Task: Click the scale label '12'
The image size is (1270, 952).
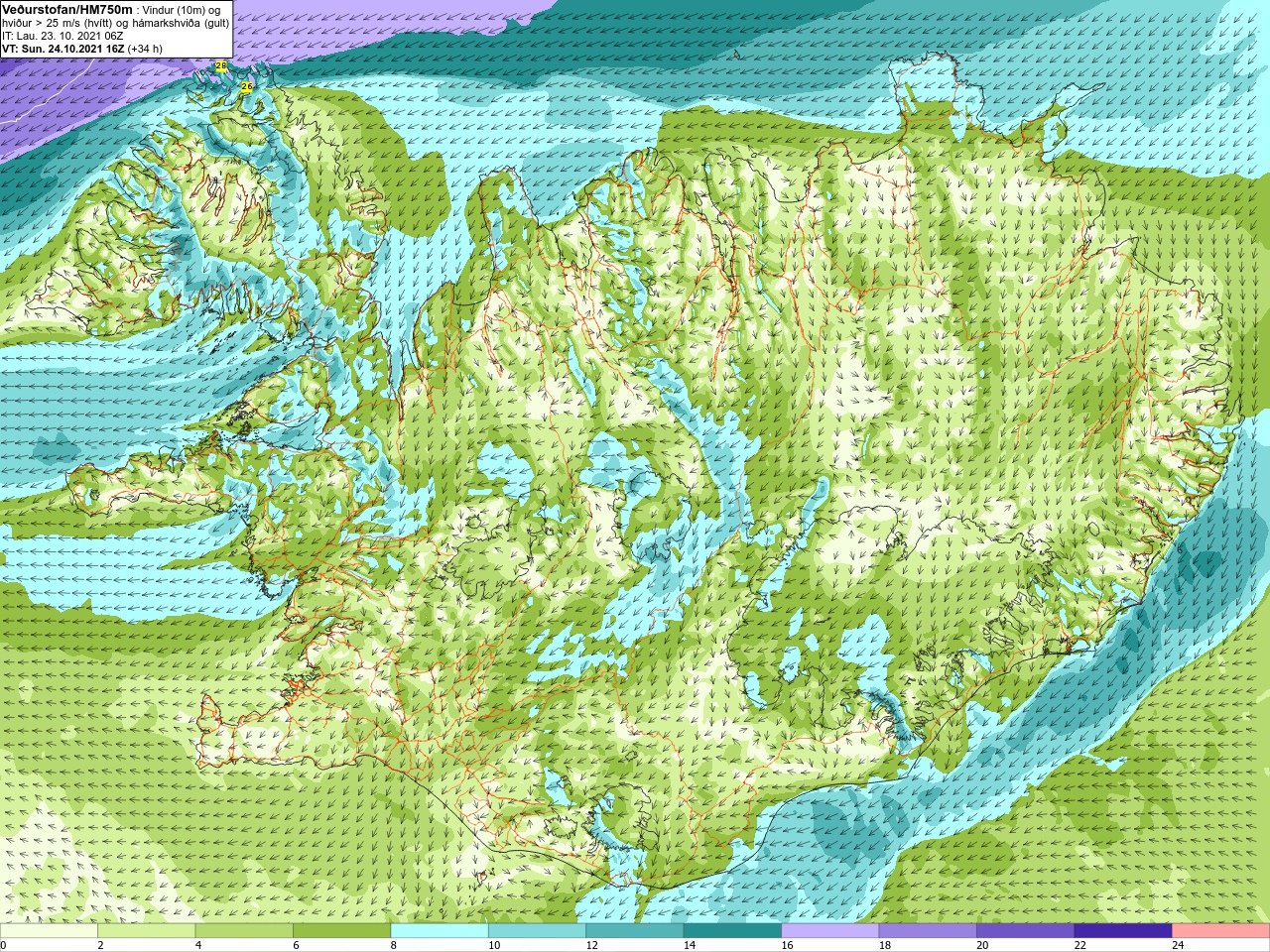Action: click(x=592, y=945)
